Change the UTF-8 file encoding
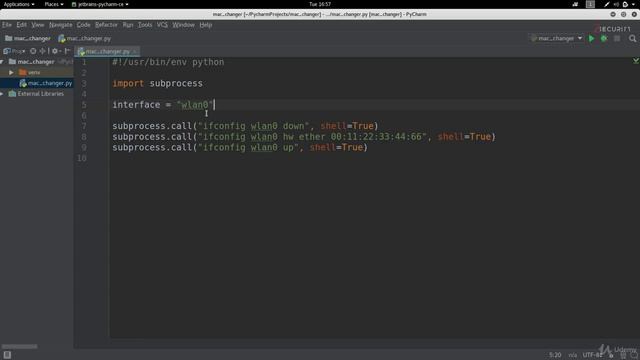 pyautogui.click(x=593, y=355)
